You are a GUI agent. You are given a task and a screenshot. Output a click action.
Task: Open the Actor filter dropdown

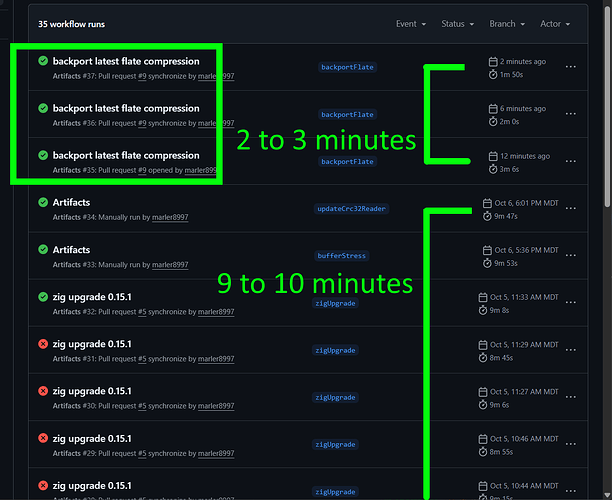[555, 24]
